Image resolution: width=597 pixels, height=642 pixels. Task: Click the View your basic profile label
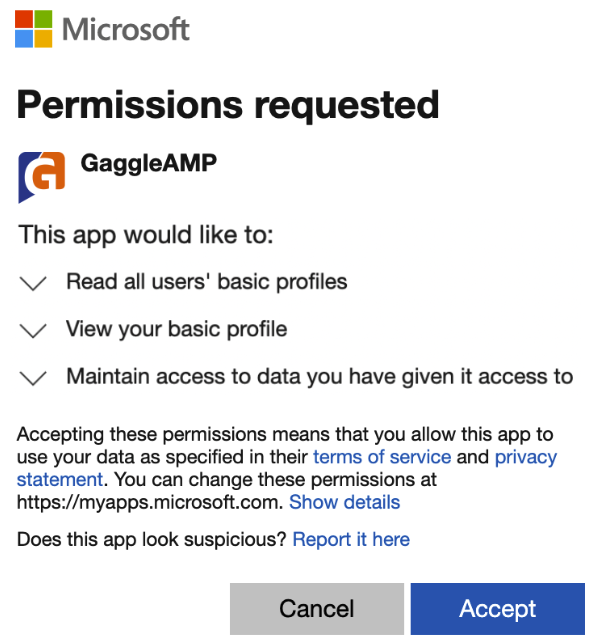(x=176, y=330)
